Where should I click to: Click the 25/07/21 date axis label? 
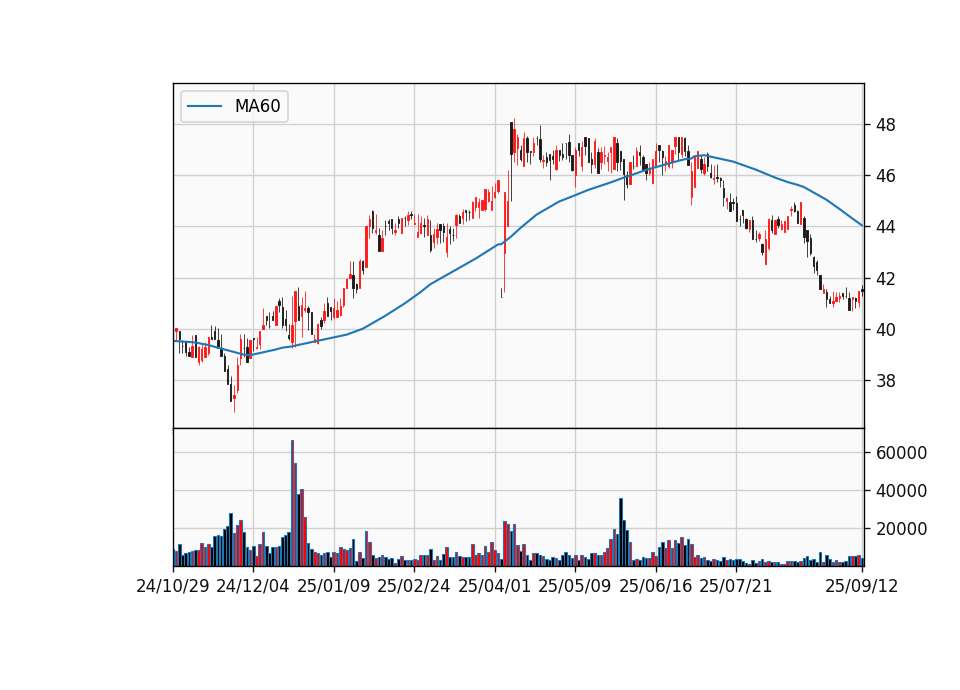pos(736,586)
